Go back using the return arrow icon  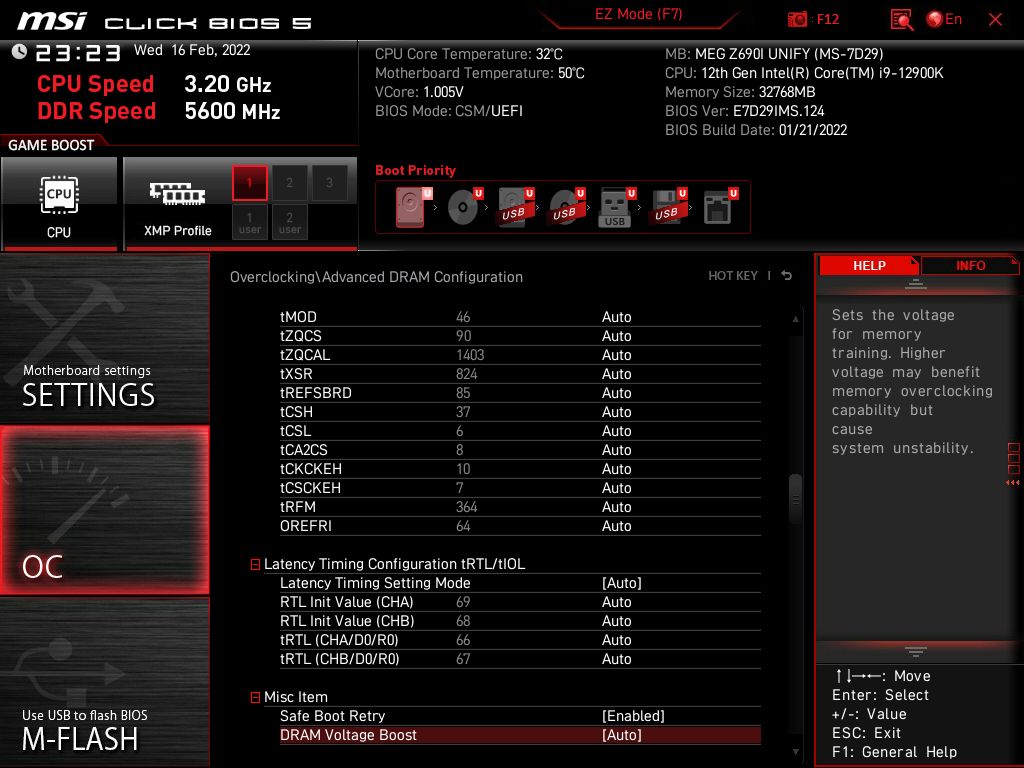[x=786, y=276]
